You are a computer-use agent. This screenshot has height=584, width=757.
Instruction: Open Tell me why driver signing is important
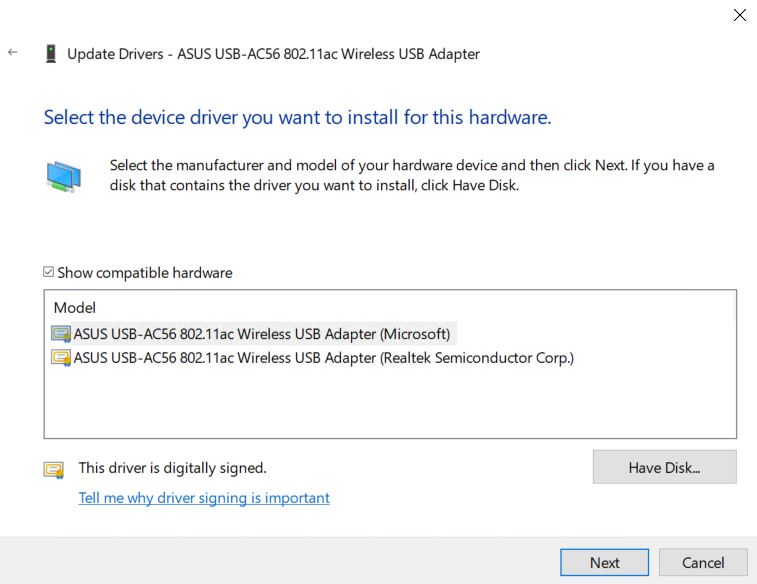(x=204, y=498)
